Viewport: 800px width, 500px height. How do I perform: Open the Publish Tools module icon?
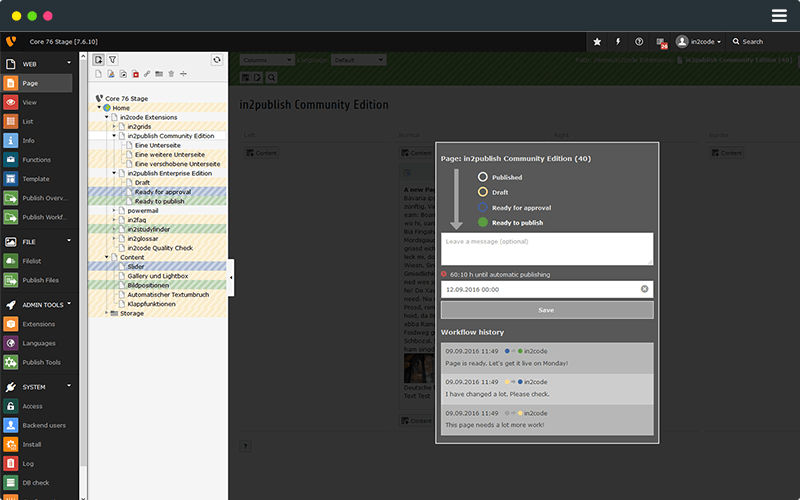coord(11,362)
